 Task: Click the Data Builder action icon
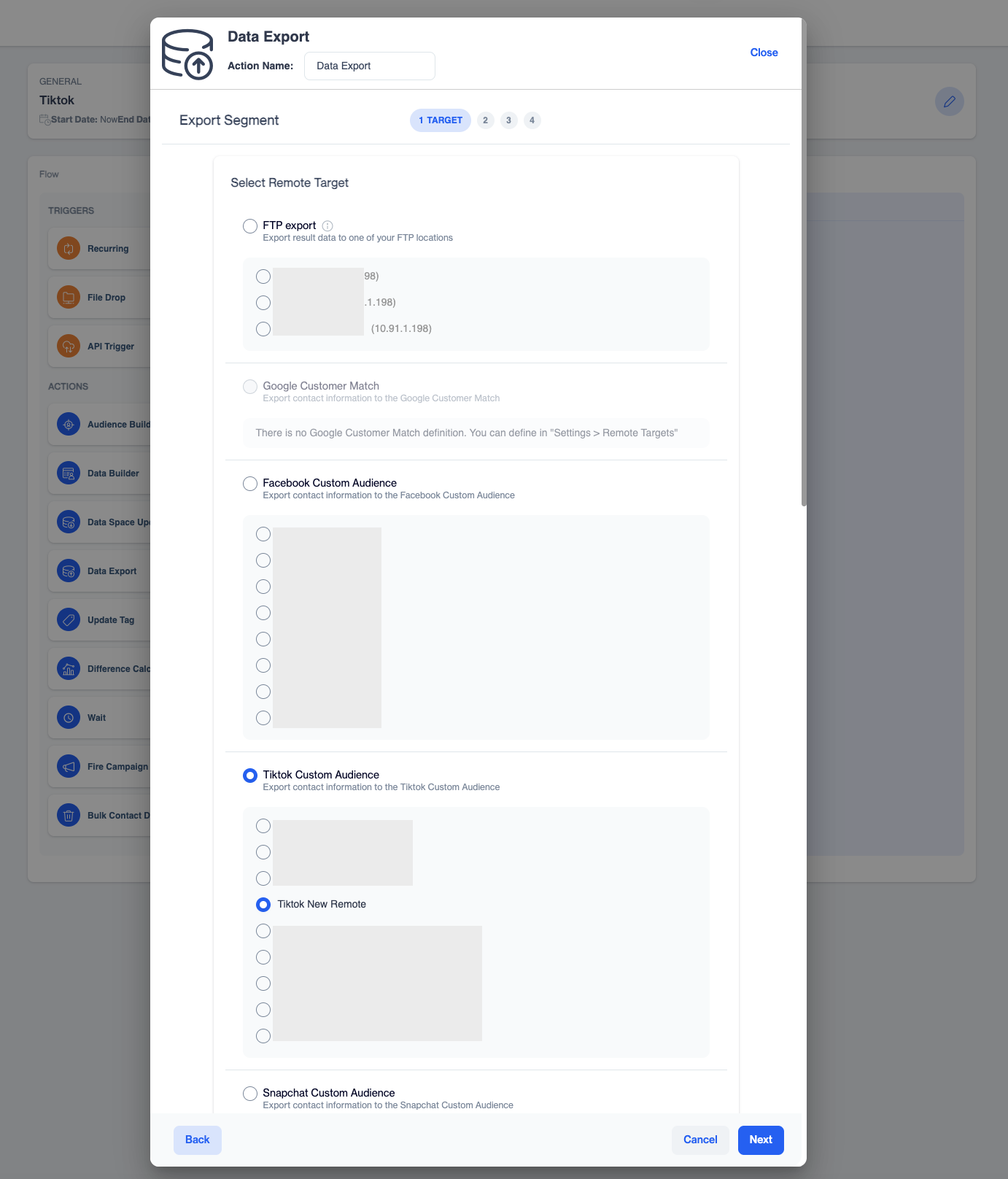[x=69, y=473]
